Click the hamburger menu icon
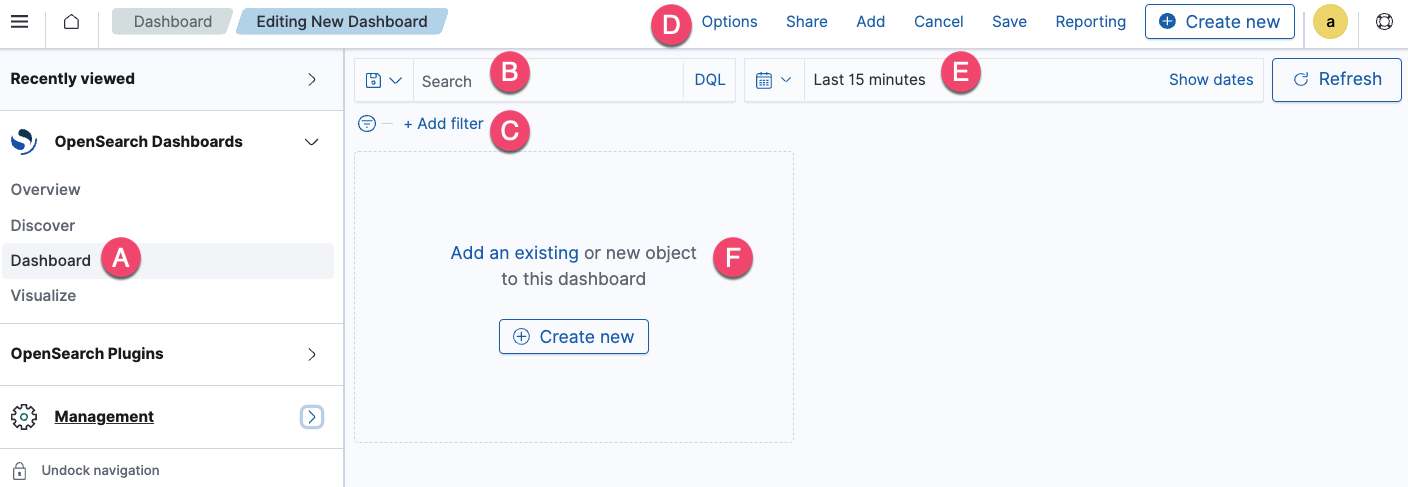This screenshot has height=487, width=1408. [19, 22]
